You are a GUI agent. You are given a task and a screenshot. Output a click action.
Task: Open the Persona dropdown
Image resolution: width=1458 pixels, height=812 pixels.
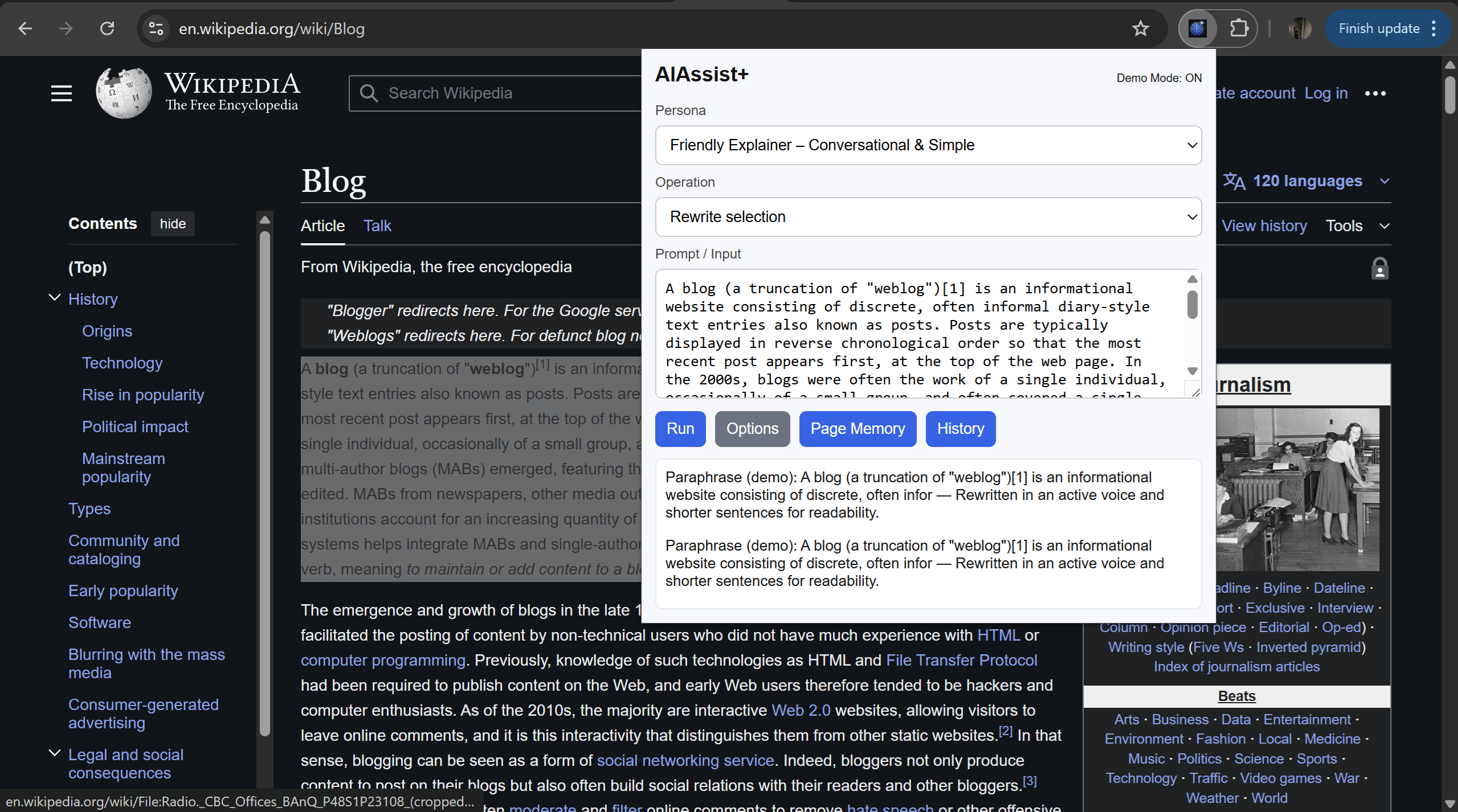pyautogui.click(x=928, y=145)
